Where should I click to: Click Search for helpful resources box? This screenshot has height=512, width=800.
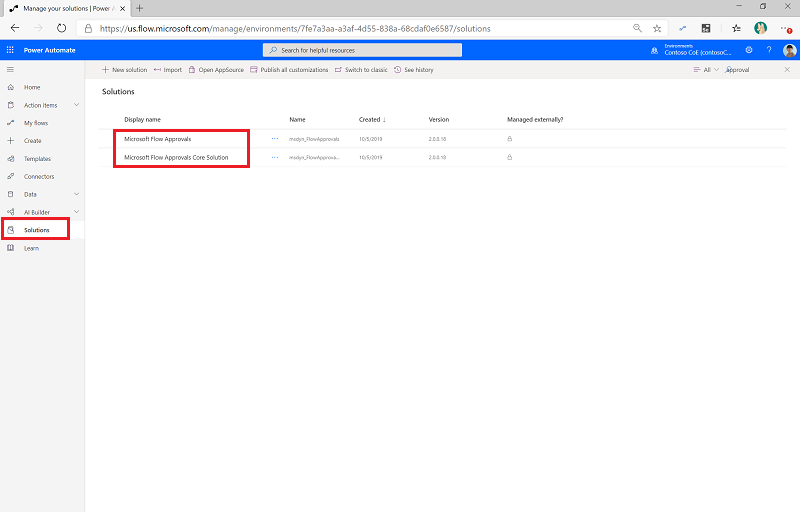[362, 50]
